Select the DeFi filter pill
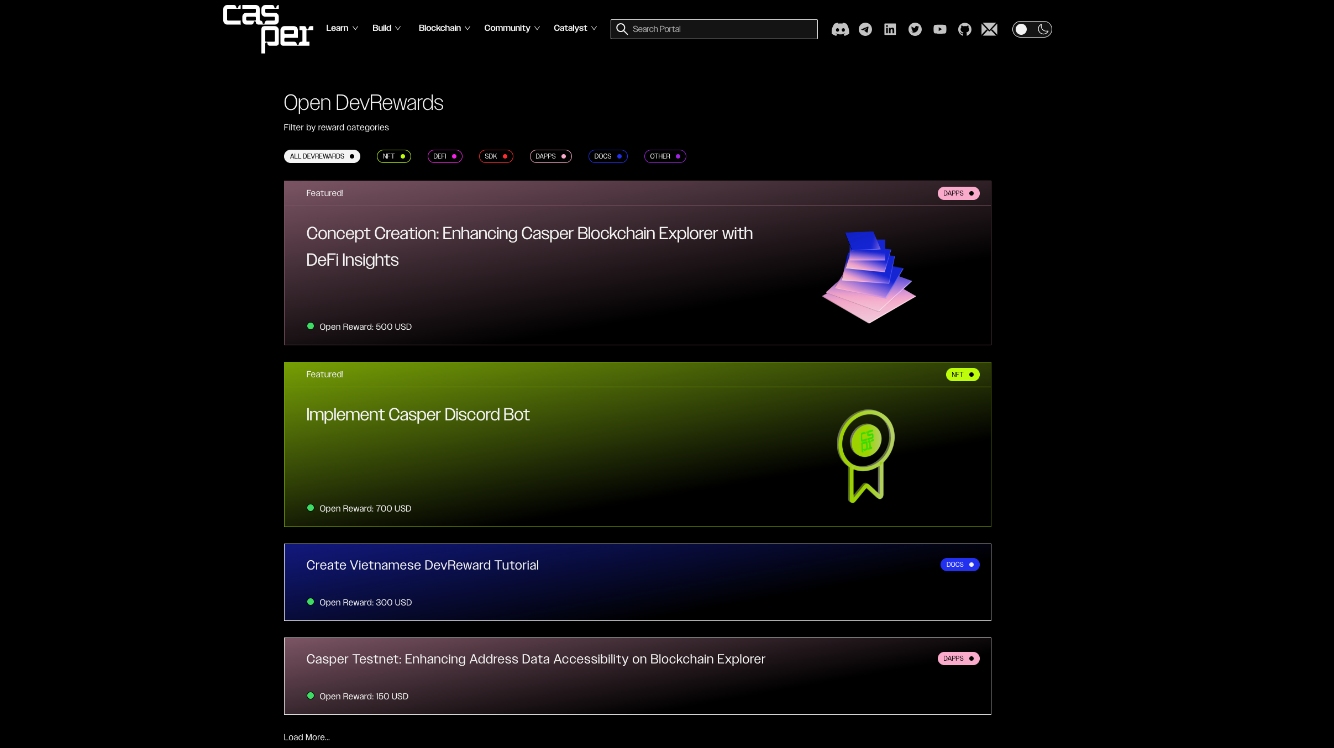This screenshot has width=1334, height=748. pyautogui.click(x=445, y=156)
